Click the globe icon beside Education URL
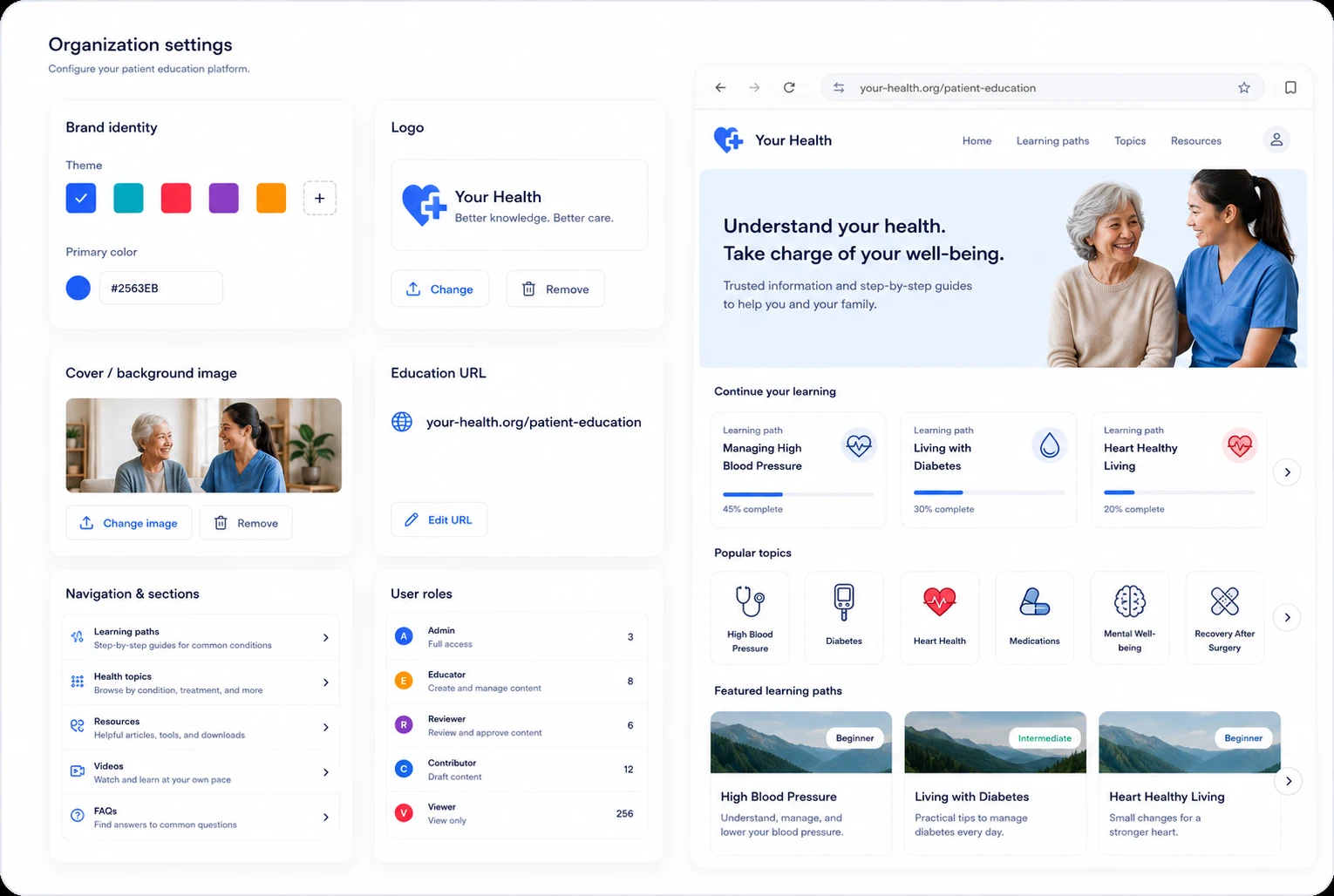Screen dimensions: 1334x896 (402, 422)
